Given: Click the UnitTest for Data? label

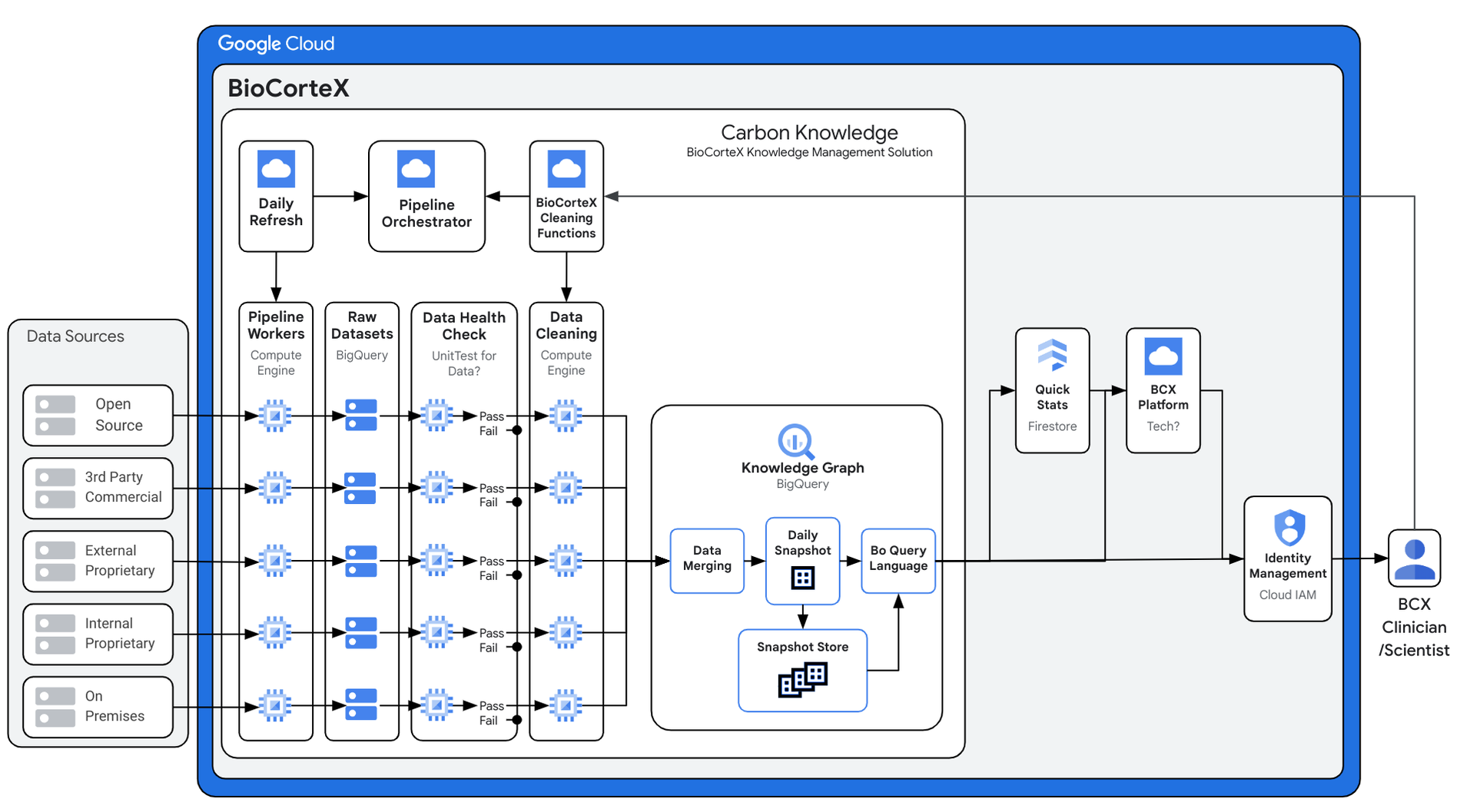Looking at the screenshot, I should coord(464,363).
